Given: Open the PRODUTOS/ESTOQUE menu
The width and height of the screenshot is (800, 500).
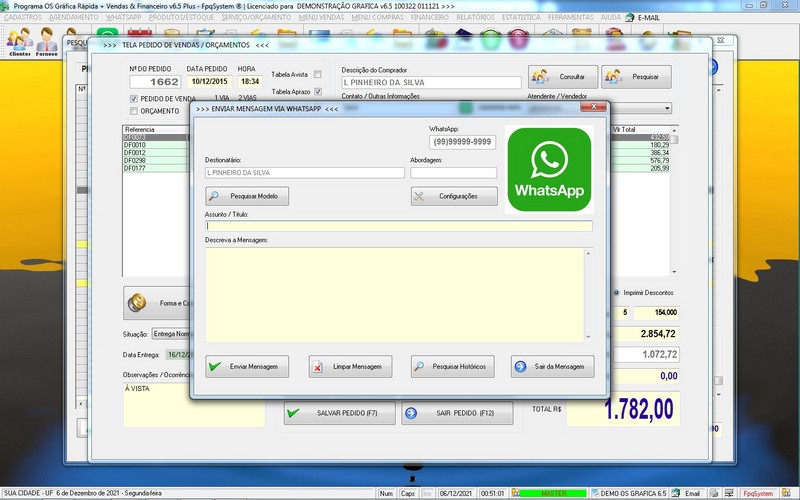Looking at the screenshot, I should pos(181,17).
